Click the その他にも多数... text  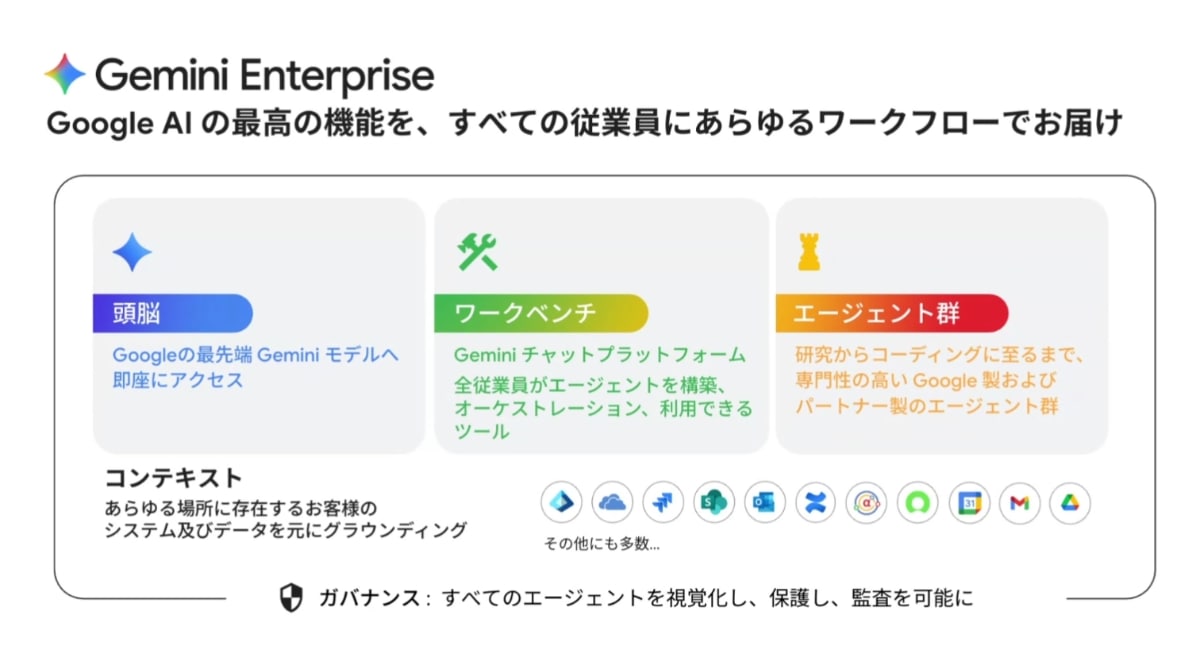tap(601, 545)
